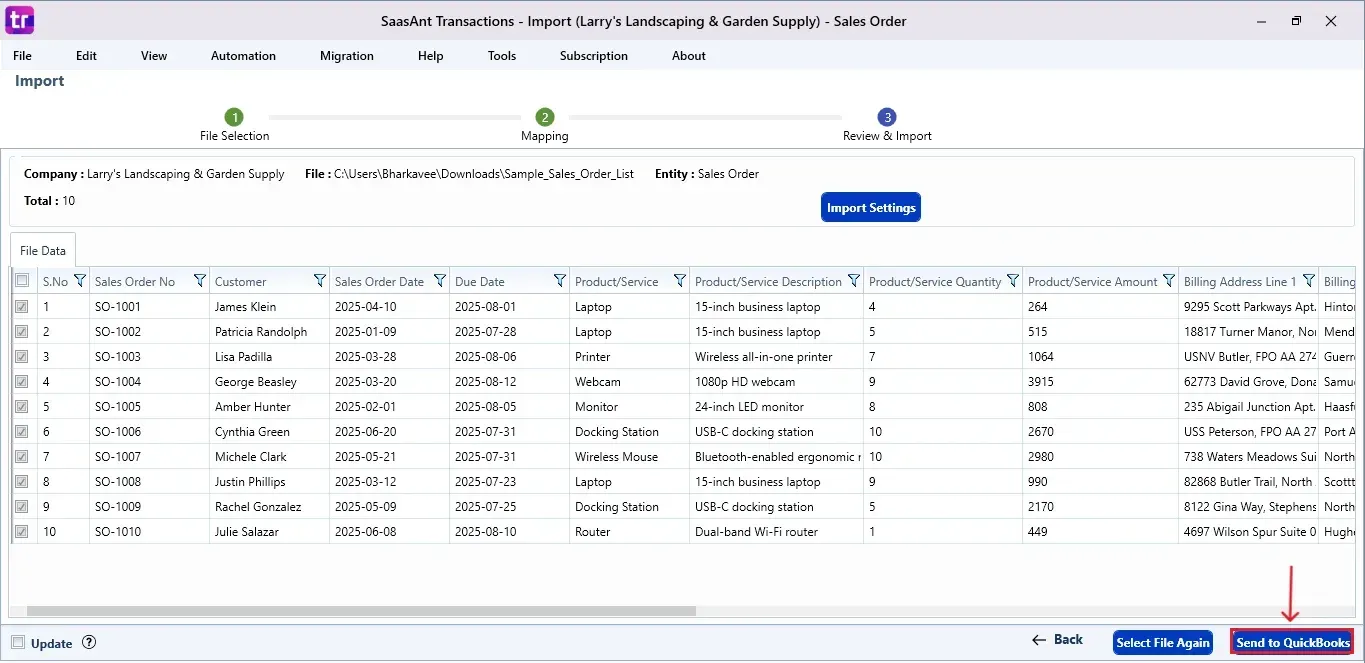This screenshot has height=663, width=1365.
Task: Open filter for Sales Order No column
Action: (x=200, y=281)
